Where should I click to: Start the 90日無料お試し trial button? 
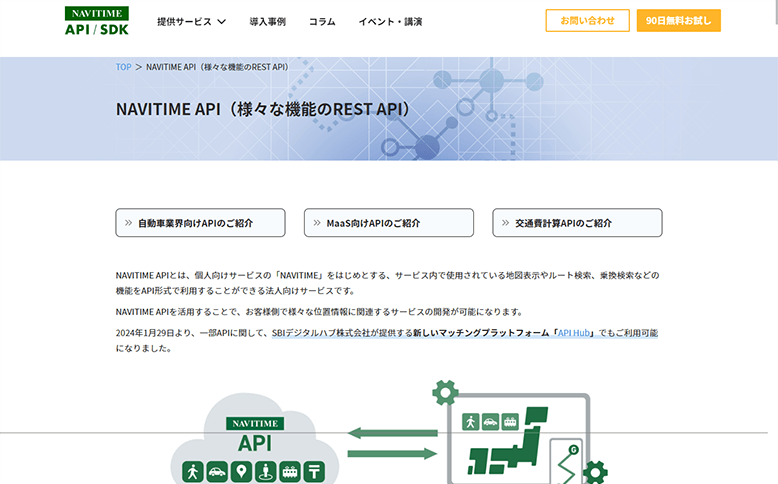678,21
